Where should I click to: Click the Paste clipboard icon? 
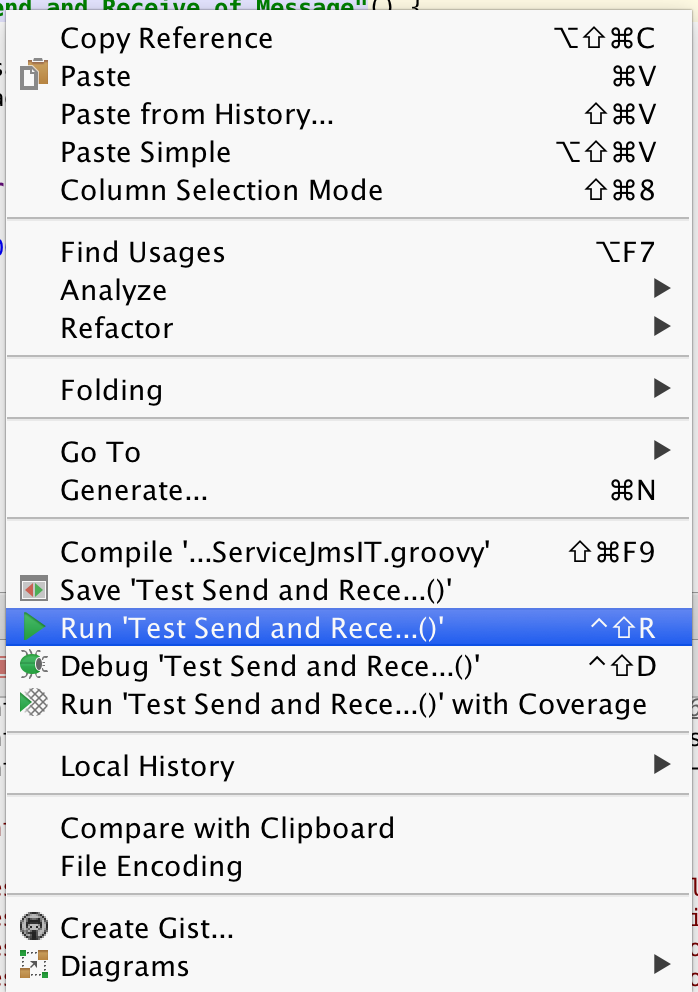point(34,74)
